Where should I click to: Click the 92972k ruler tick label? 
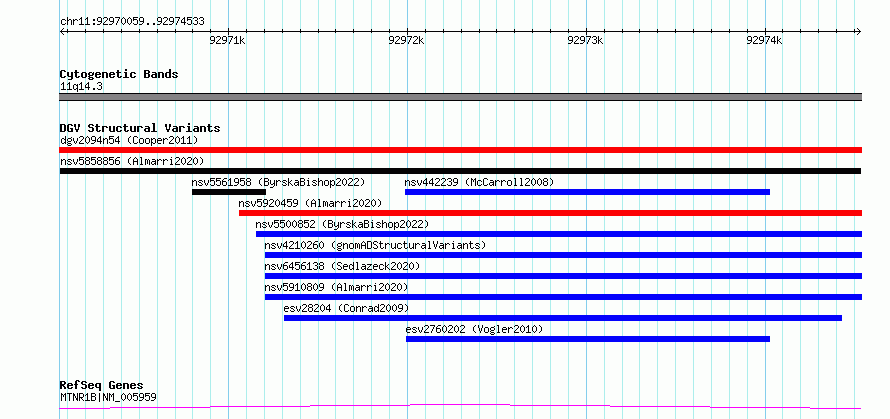(406, 40)
